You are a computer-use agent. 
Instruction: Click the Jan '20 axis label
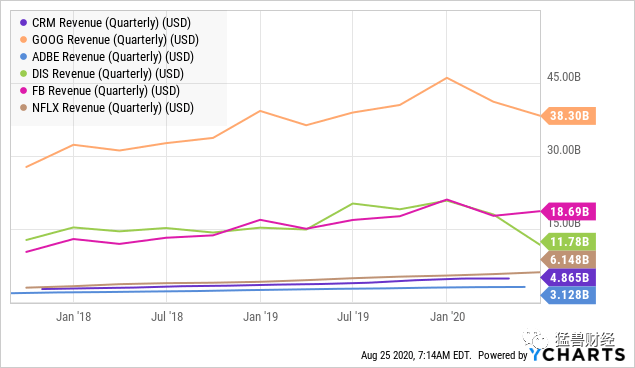[447, 316]
